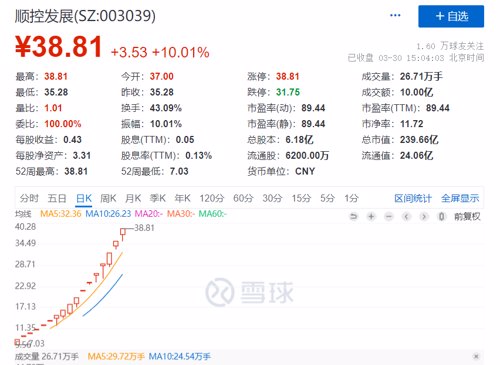This screenshot has width=500, height=365.
Task: Open 全屏显示 fullscreen chart view
Action: click(460, 198)
